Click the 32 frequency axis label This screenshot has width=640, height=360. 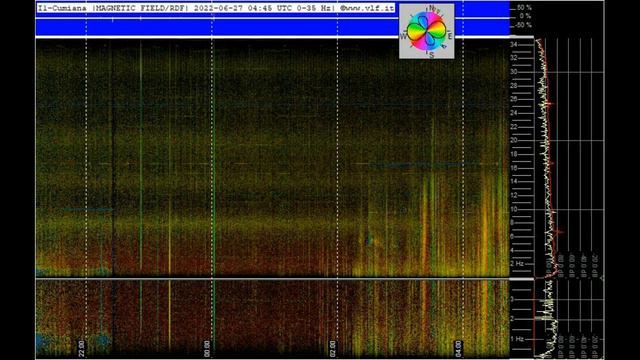point(514,58)
